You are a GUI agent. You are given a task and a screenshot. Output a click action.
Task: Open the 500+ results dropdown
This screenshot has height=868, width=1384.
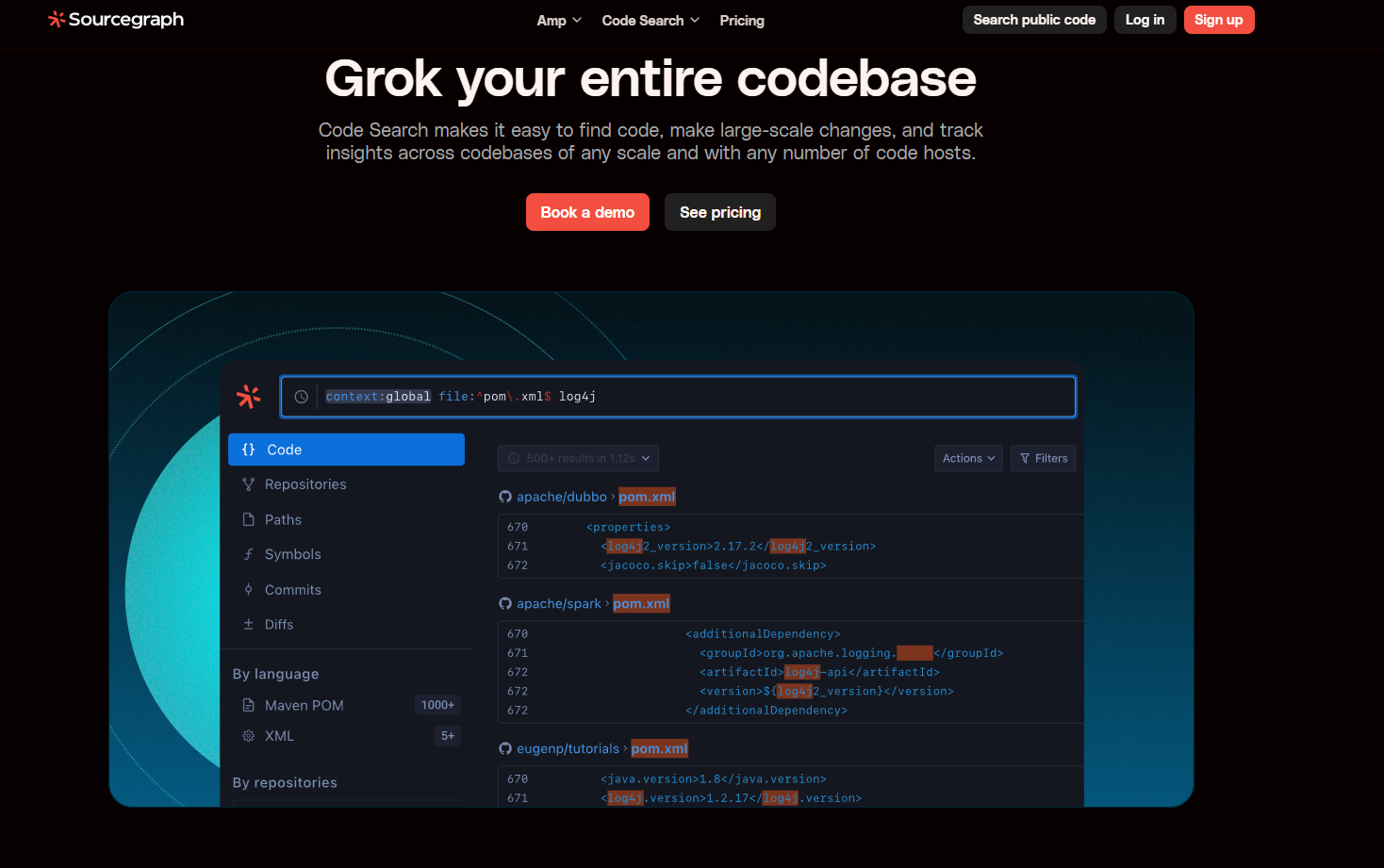tap(578, 459)
